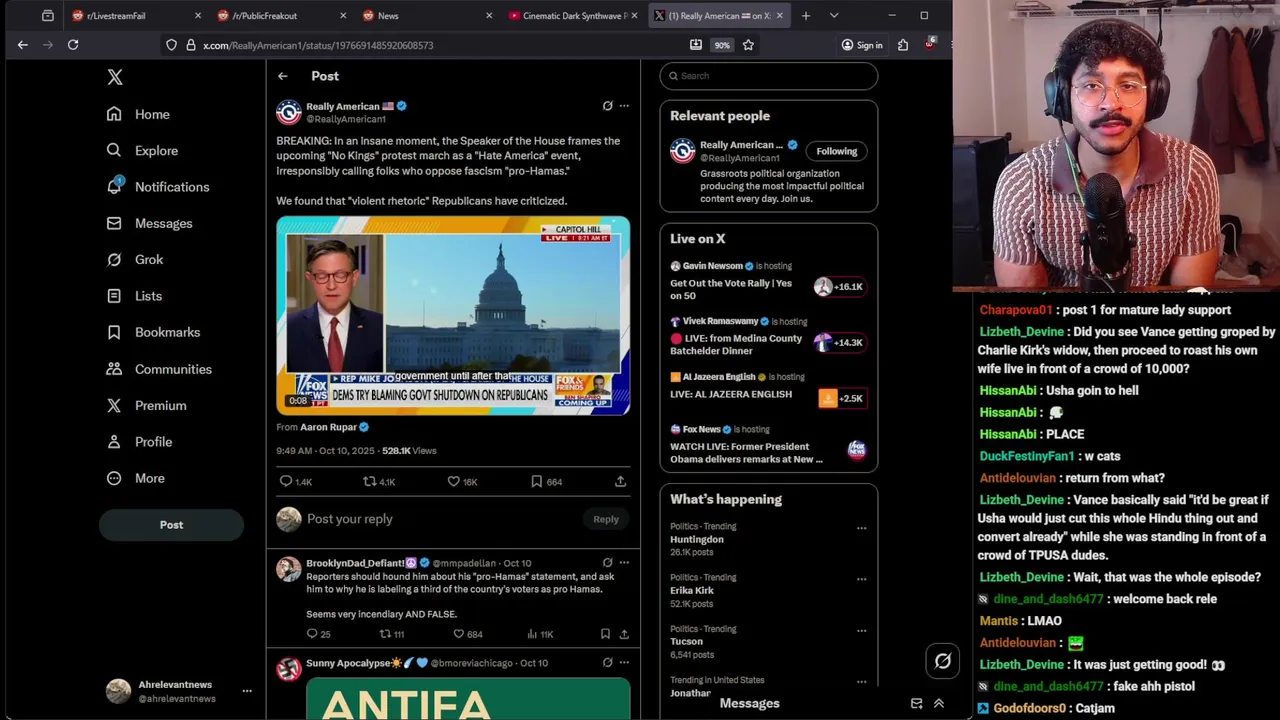Image resolution: width=1280 pixels, height=720 pixels.
Task: Open options for the Tucson trend
Action: point(861,631)
